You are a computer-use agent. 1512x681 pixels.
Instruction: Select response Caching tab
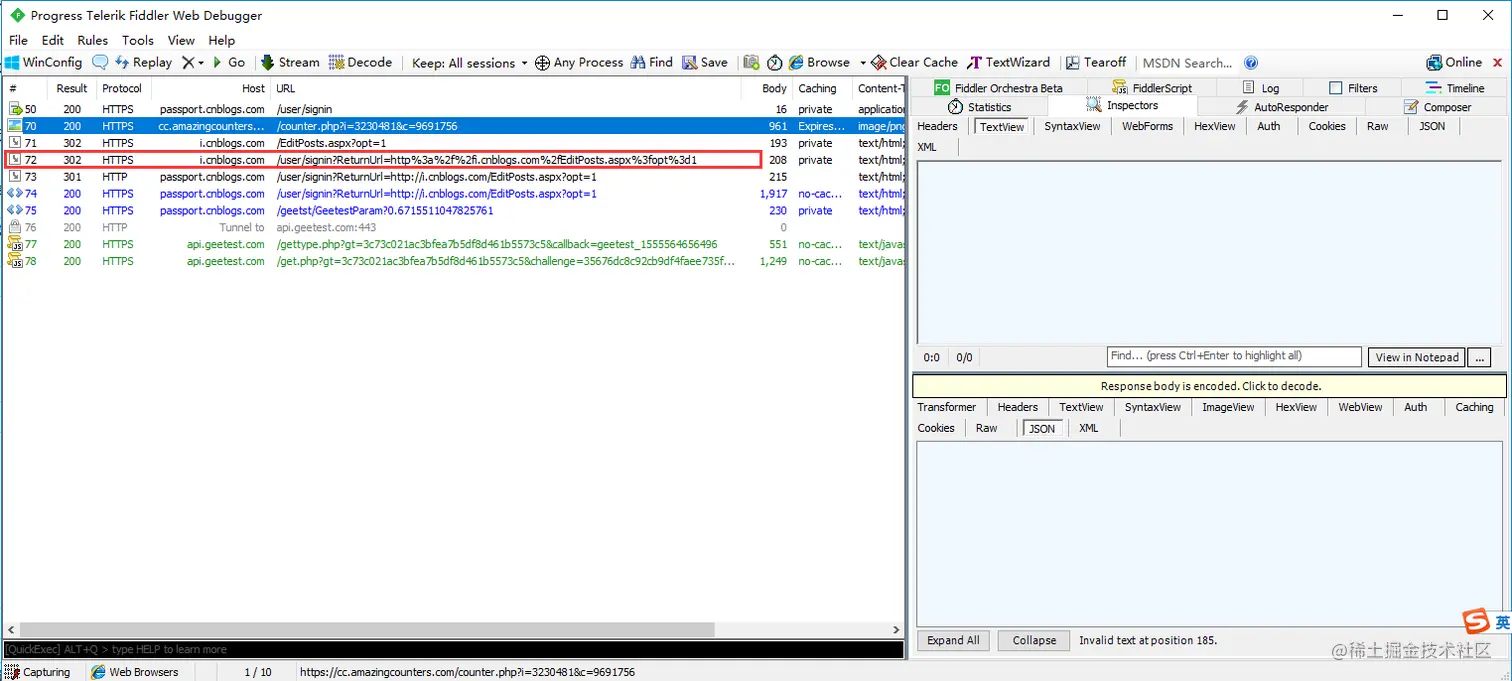click(x=1474, y=407)
